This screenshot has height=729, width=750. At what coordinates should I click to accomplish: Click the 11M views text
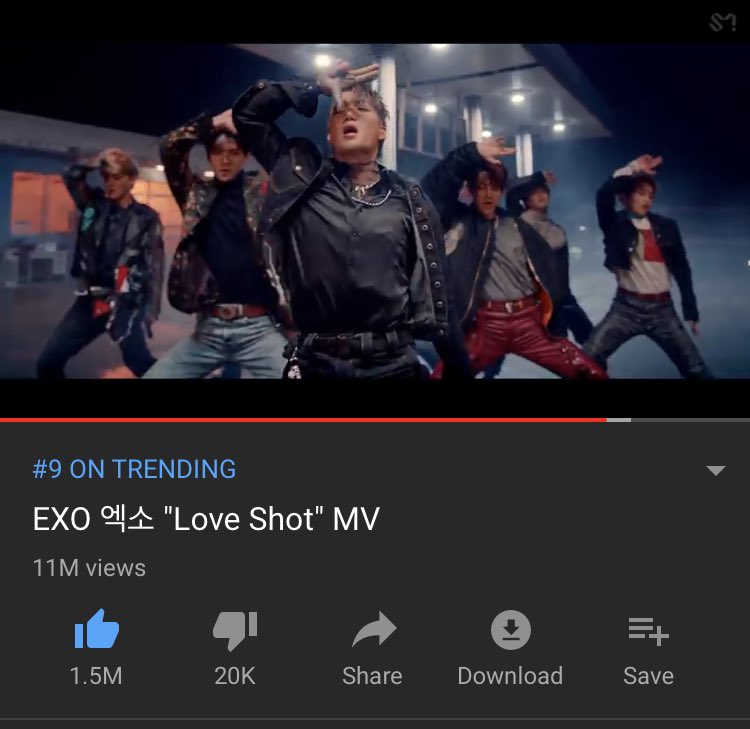point(89,568)
